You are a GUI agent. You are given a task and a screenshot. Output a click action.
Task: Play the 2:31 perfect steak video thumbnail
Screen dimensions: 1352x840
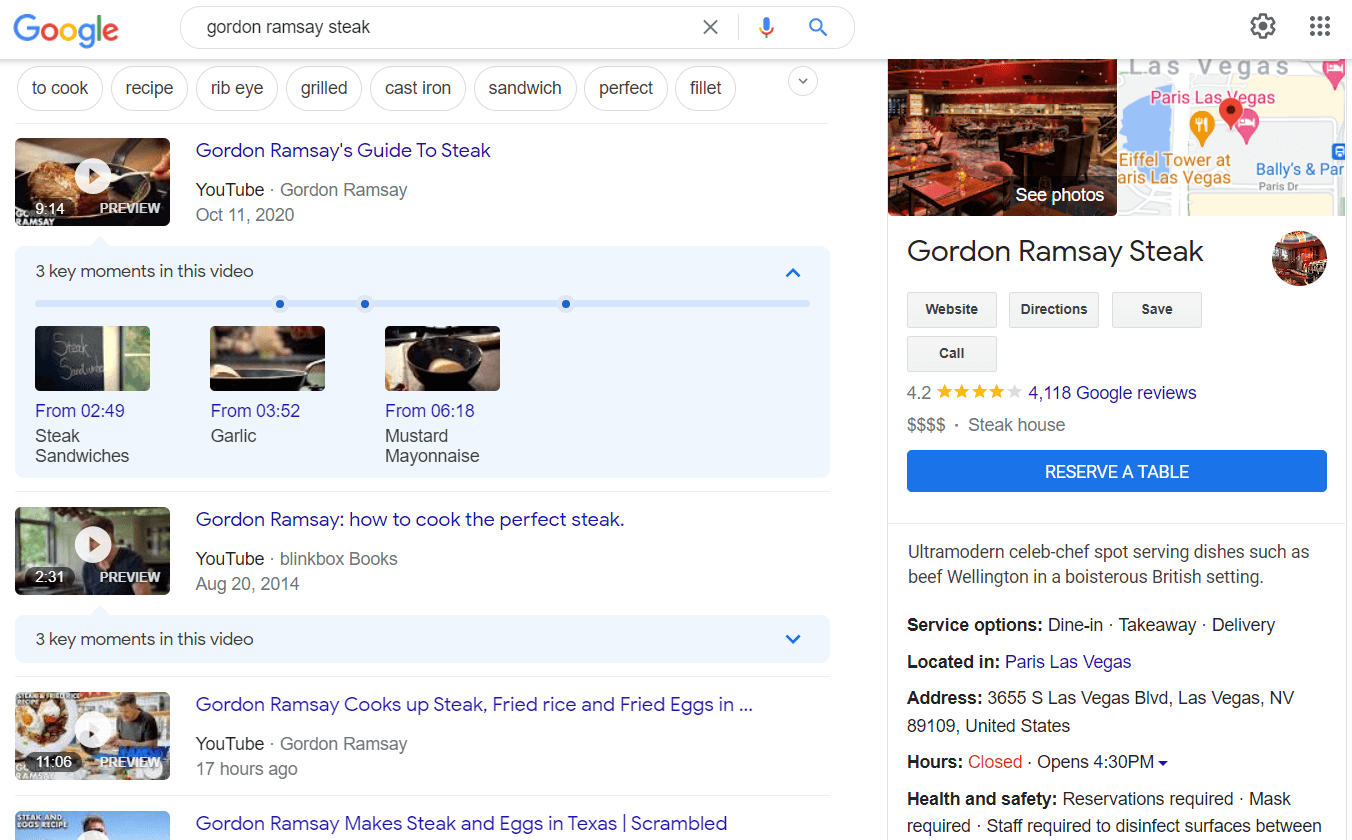click(x=92, y=551)
